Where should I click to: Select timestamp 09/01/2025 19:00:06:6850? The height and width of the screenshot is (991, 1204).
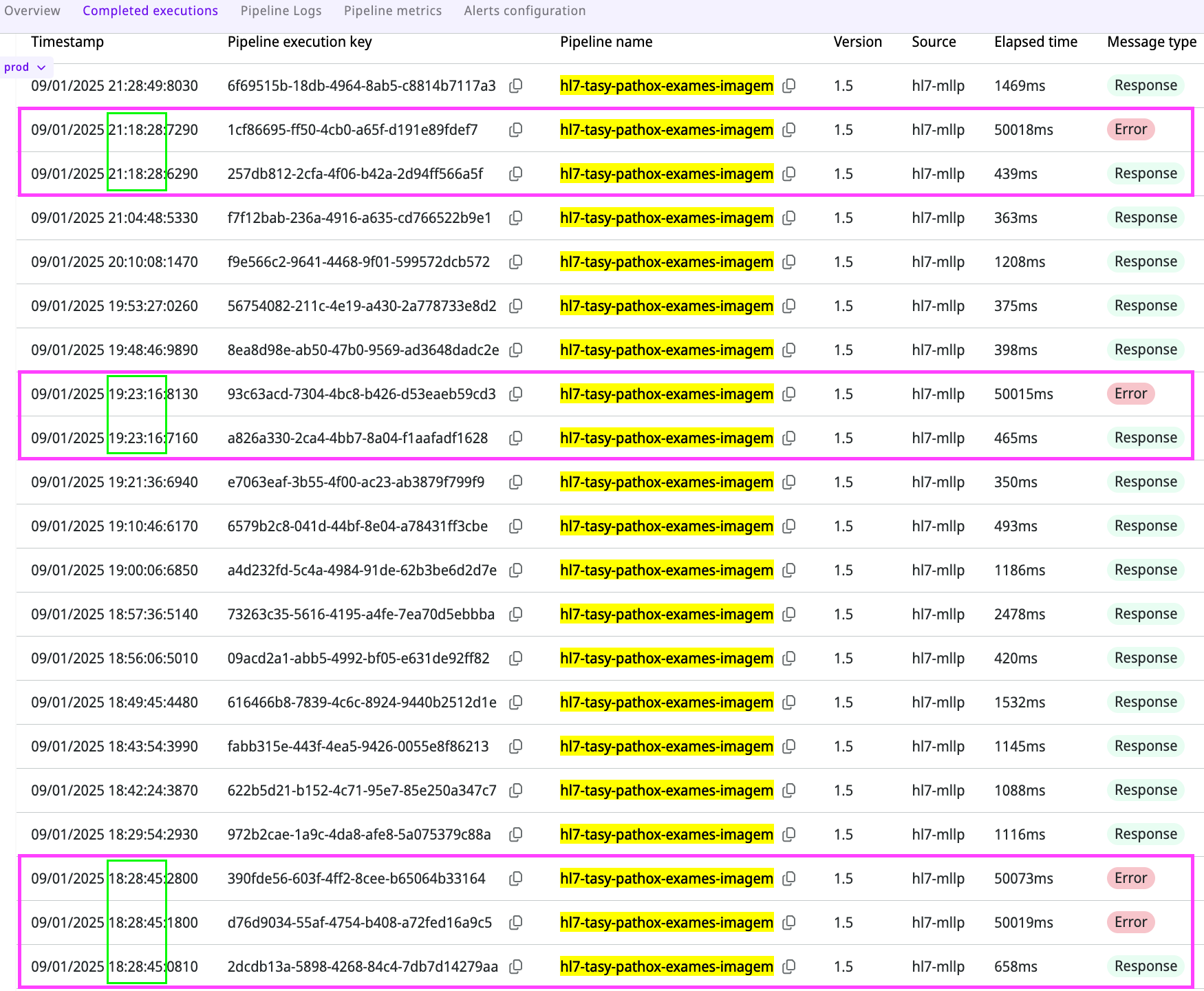pos(114,571)
